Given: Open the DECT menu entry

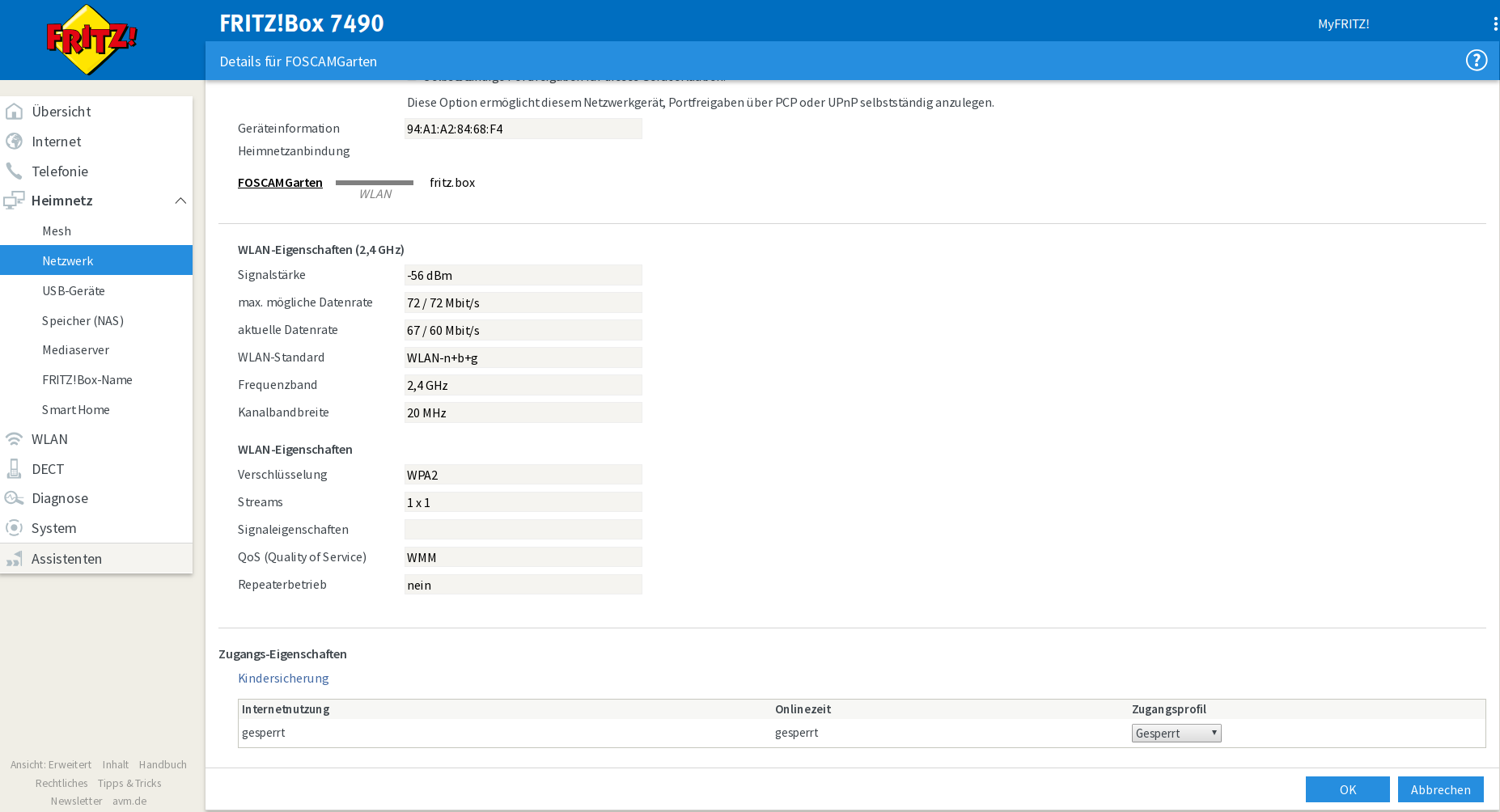Looking at the screenshot, I should [x=96, y=469].
